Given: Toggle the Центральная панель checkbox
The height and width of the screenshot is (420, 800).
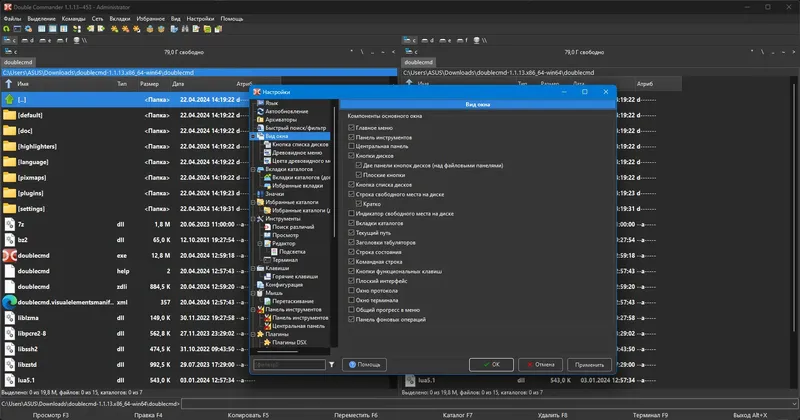Looking at the screenshot, I should point(351,147).
